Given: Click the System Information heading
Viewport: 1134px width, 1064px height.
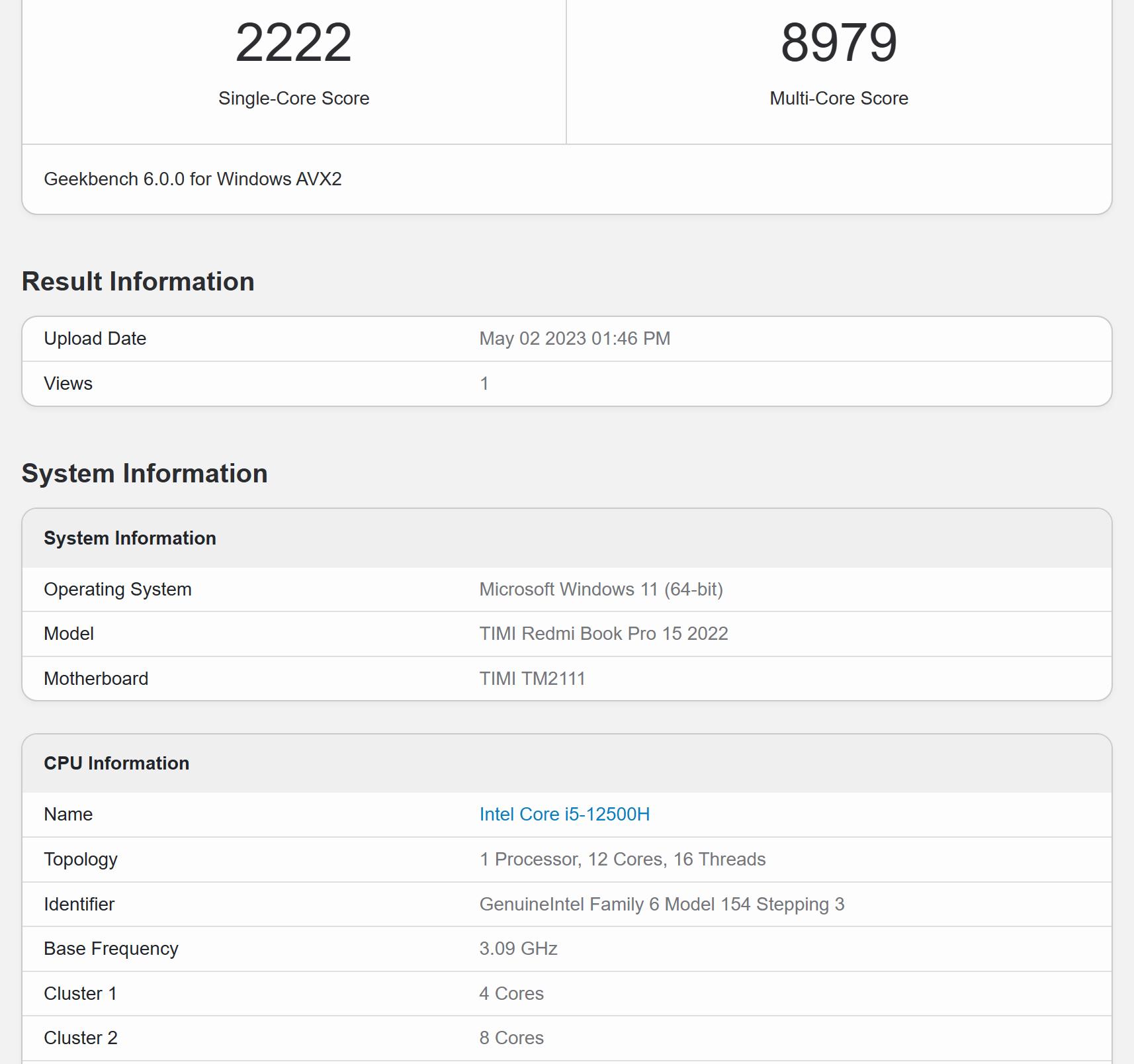Looking at the screenshot, I should (x=144, y=472).
